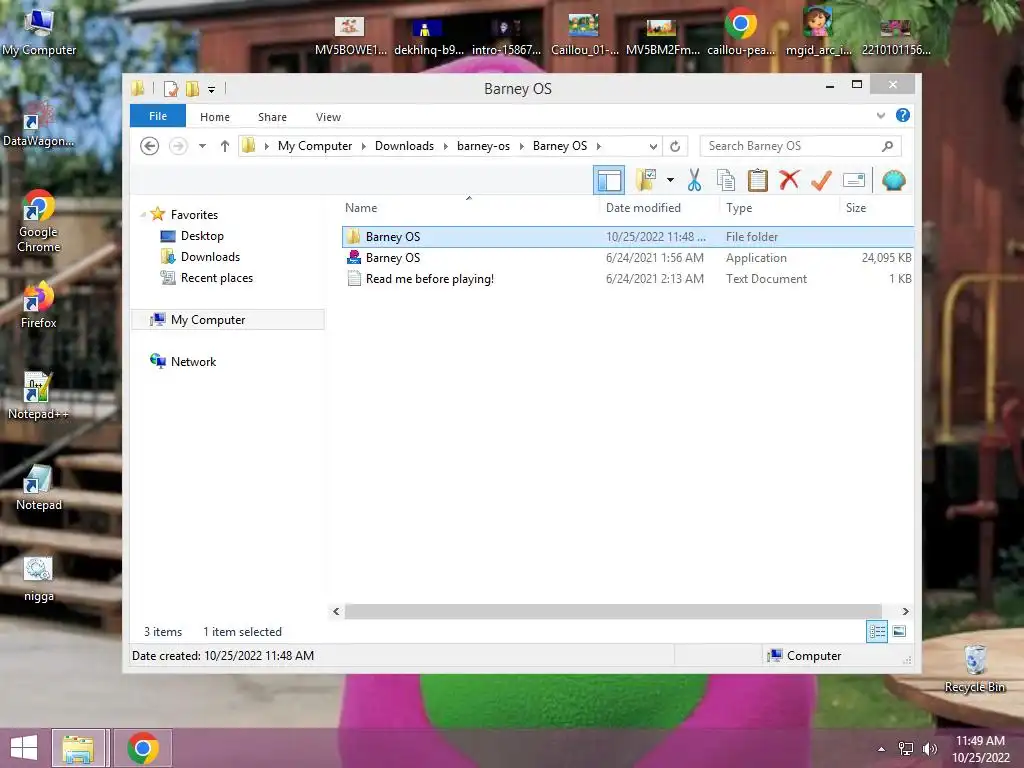Click barney-os in the address breadcrumb
Image resolution: width=1024 pixels, height=768 pixels.
point(483,146)
